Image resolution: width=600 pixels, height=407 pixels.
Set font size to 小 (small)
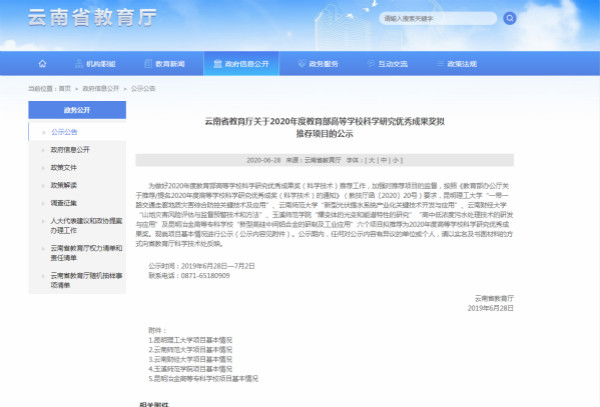[396, 160]
